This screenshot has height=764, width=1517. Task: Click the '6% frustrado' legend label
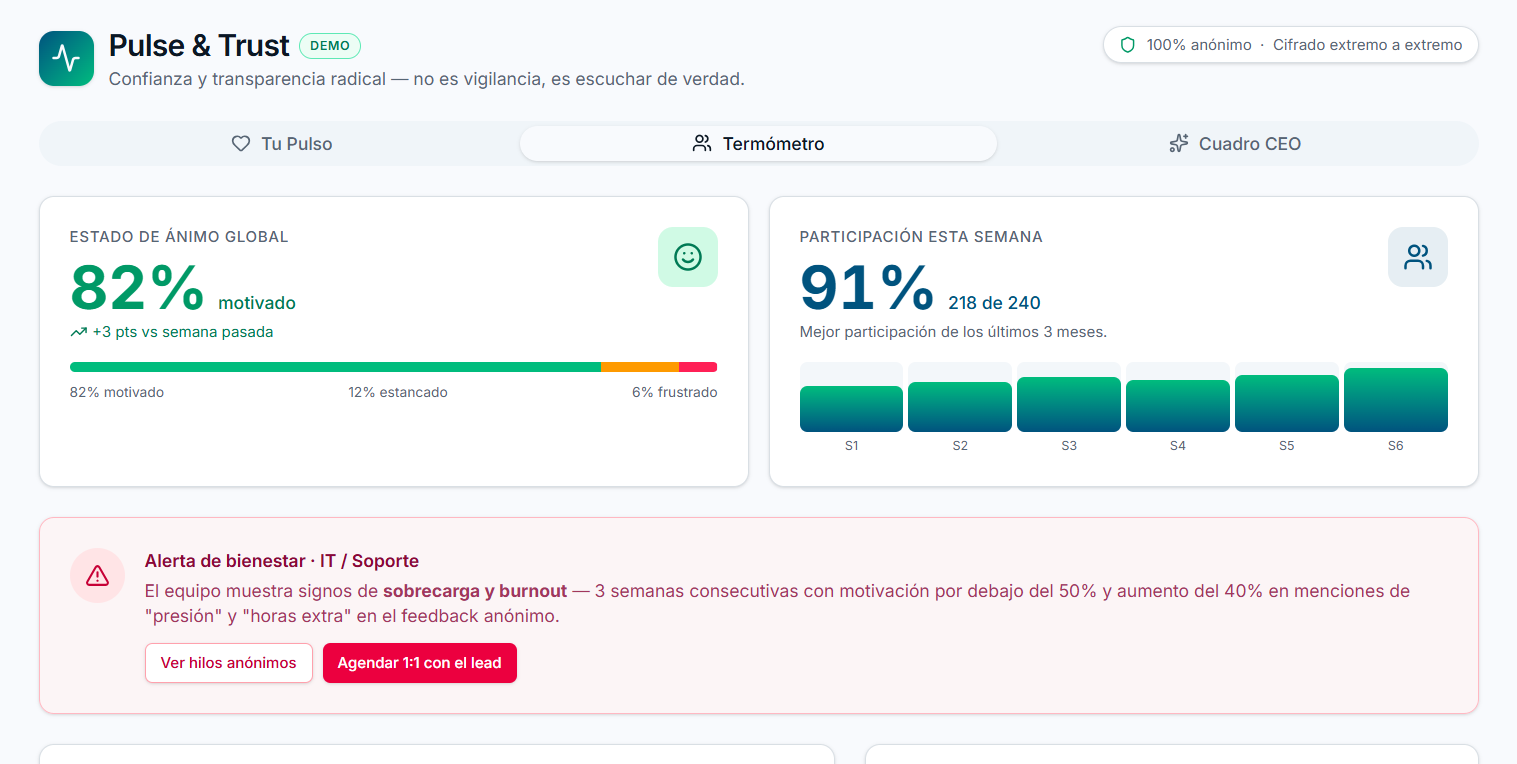pyautogui.click(x=675, y=393)
